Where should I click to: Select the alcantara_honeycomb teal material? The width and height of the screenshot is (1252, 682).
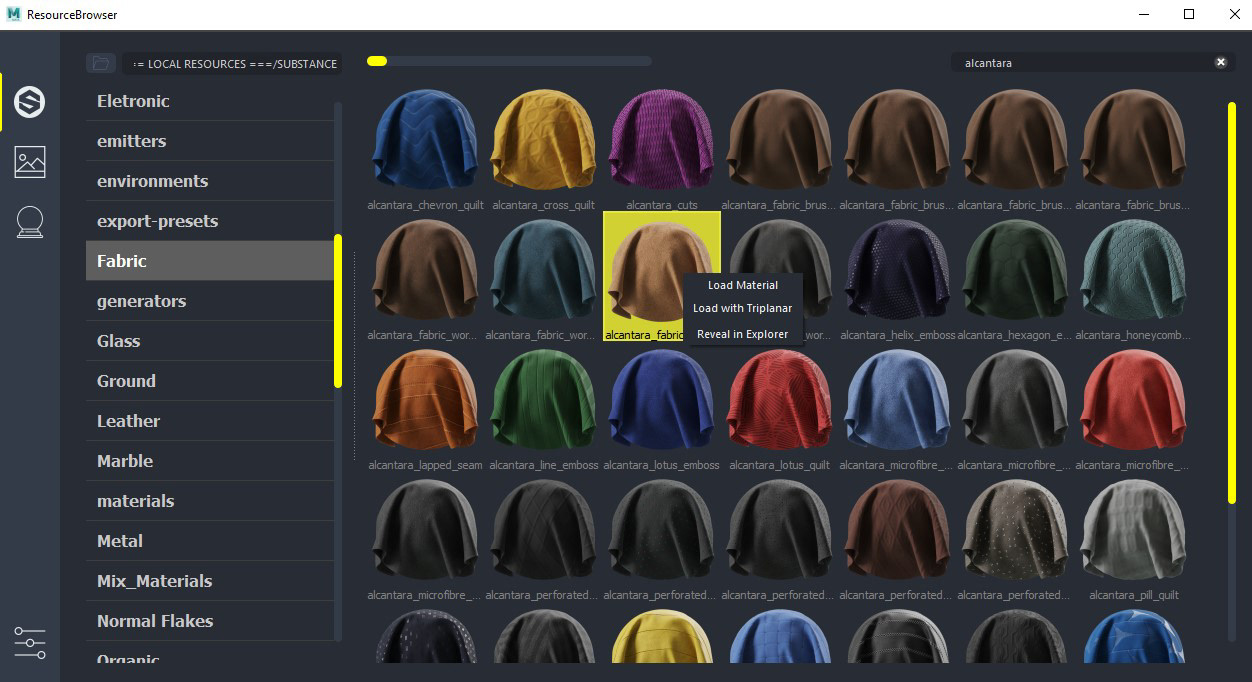coord(1133,271)
